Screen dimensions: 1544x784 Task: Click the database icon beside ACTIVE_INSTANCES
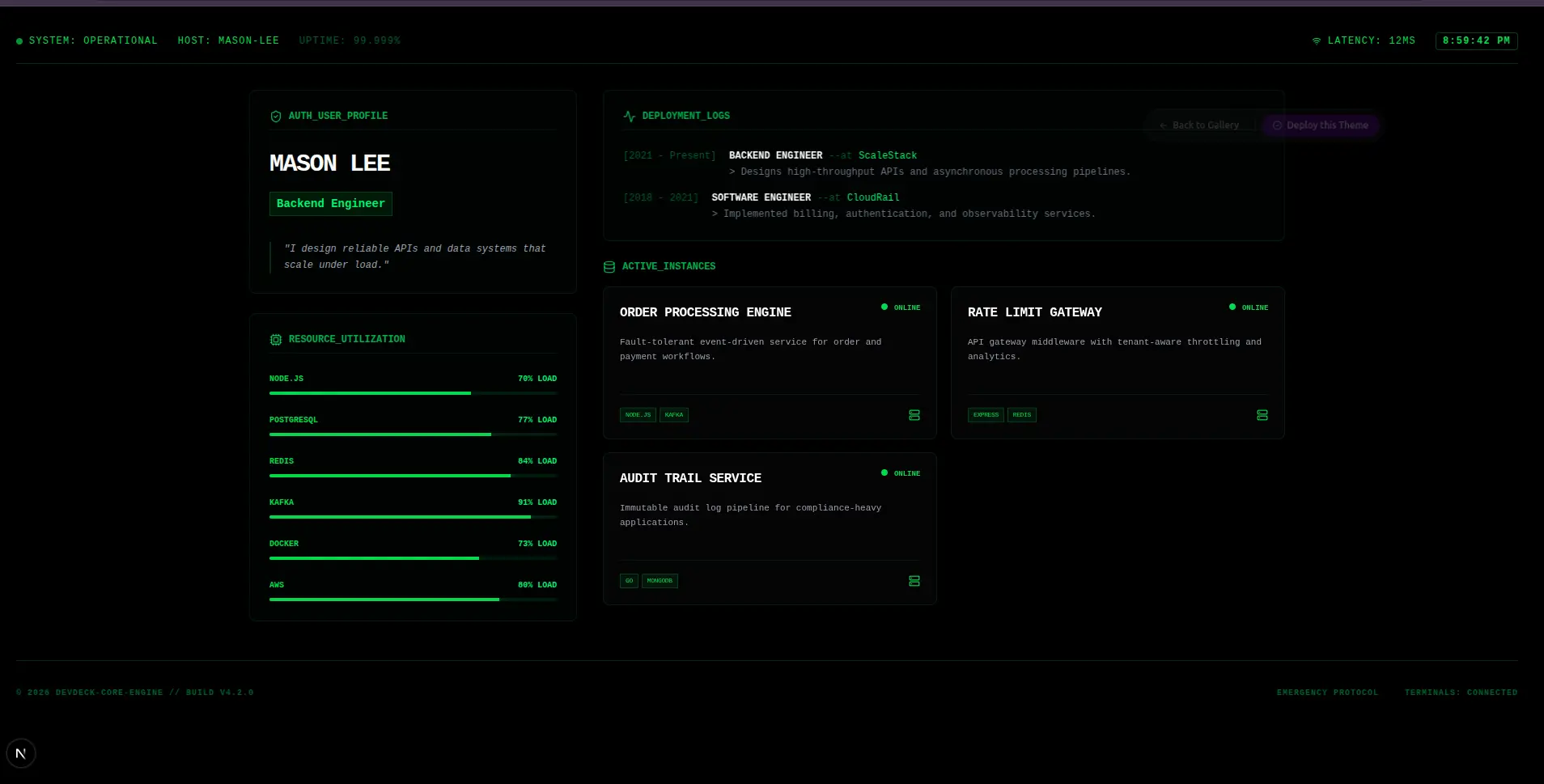(609, 267)
